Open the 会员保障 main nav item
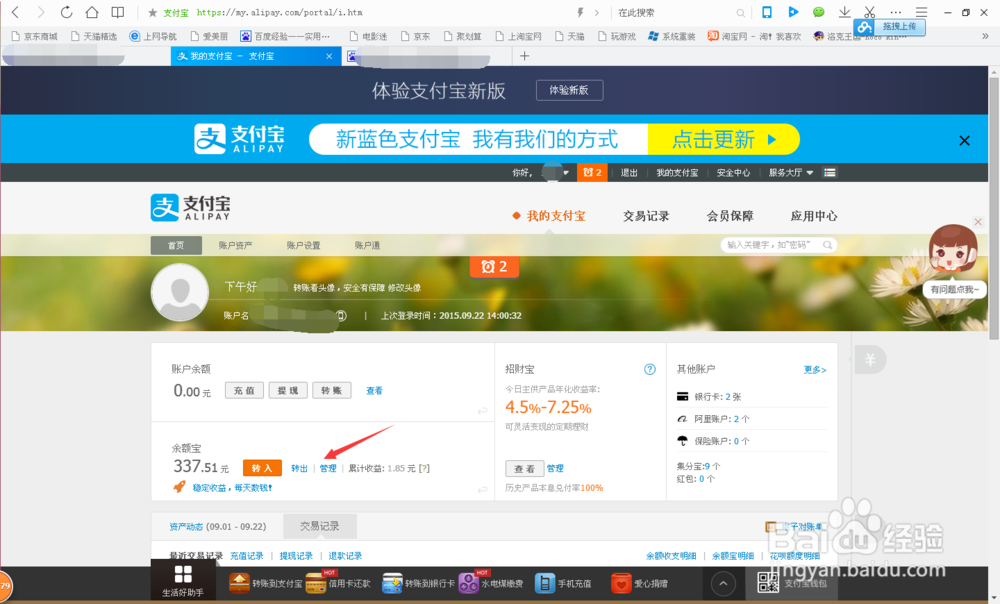This screenshot has height=604, width=1000. (x=730, y=216)
